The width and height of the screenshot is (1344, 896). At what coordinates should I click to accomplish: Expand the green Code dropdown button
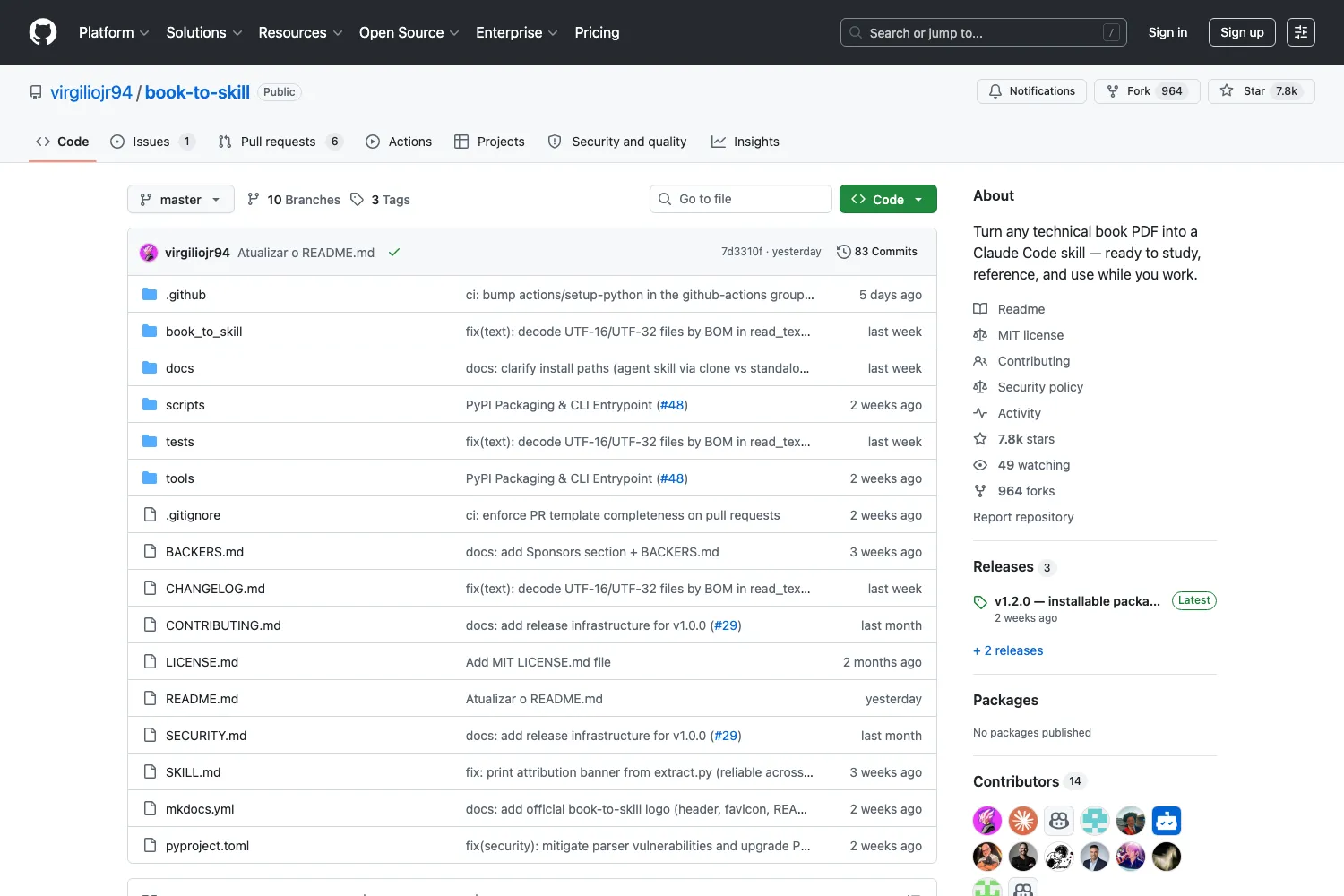(888, 199)
